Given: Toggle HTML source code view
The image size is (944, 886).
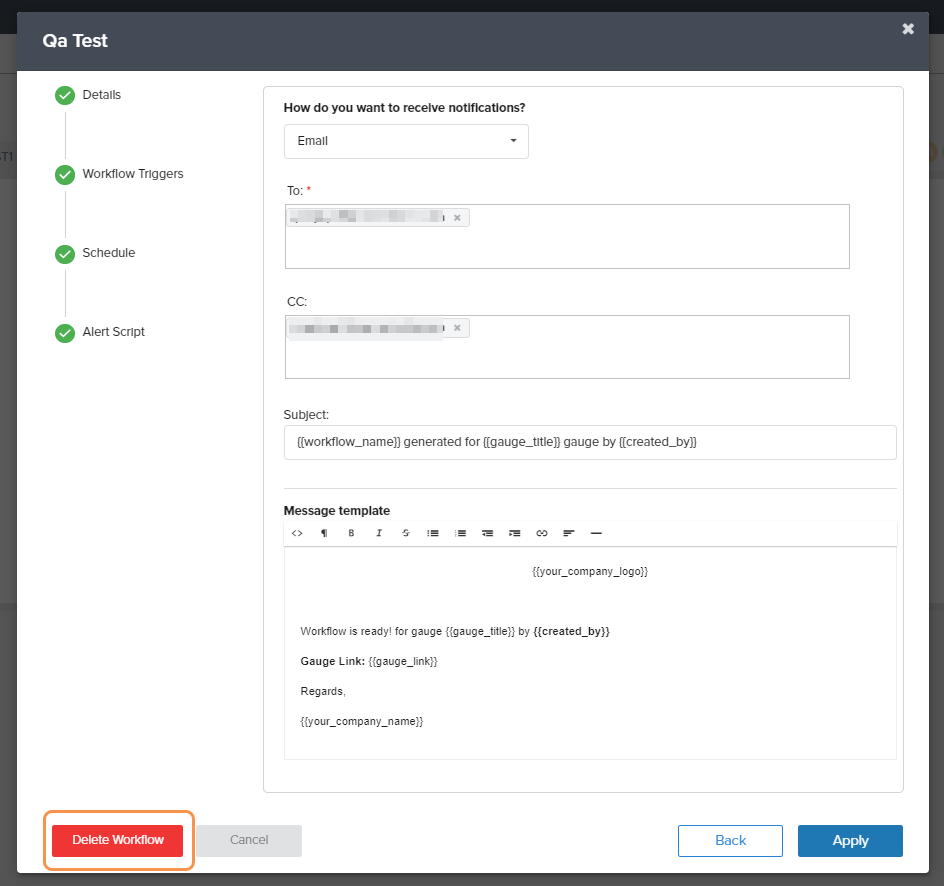Looking at the screenshot, I should (x=297, y=533).
